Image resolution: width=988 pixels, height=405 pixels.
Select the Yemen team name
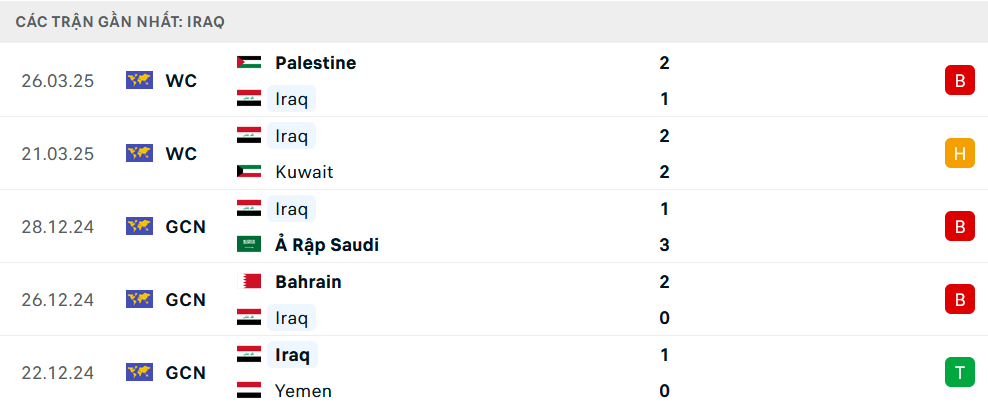(x=303, y=391)
